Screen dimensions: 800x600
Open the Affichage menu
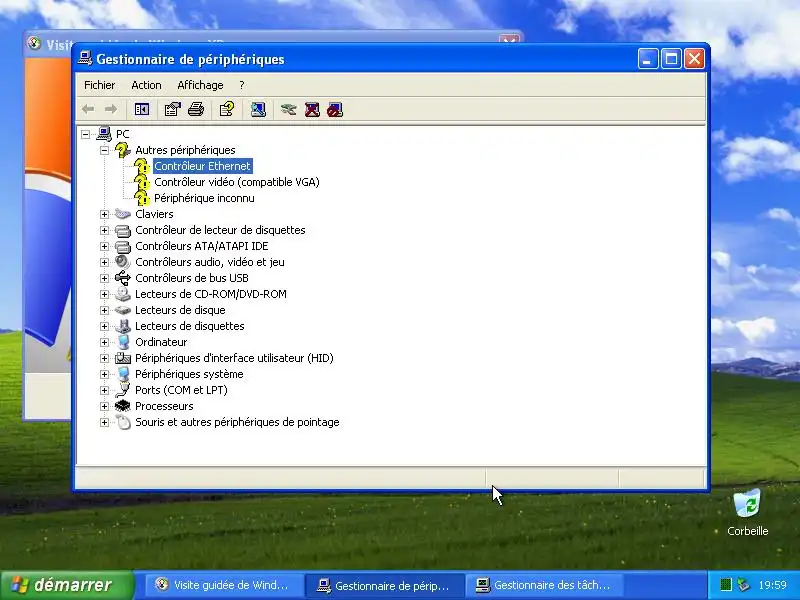click(200, 85)
